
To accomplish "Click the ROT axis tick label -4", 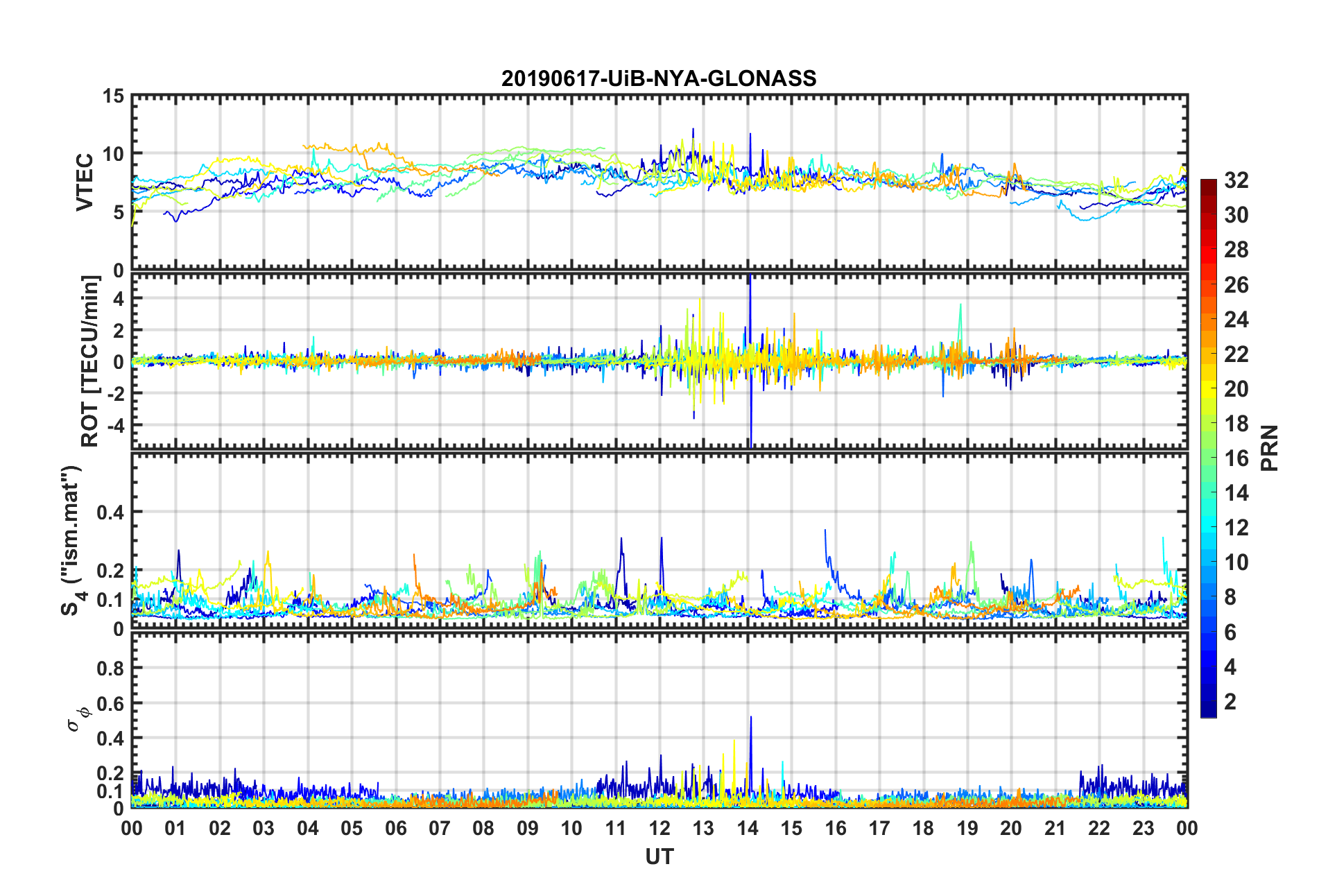I will point(116,424).
